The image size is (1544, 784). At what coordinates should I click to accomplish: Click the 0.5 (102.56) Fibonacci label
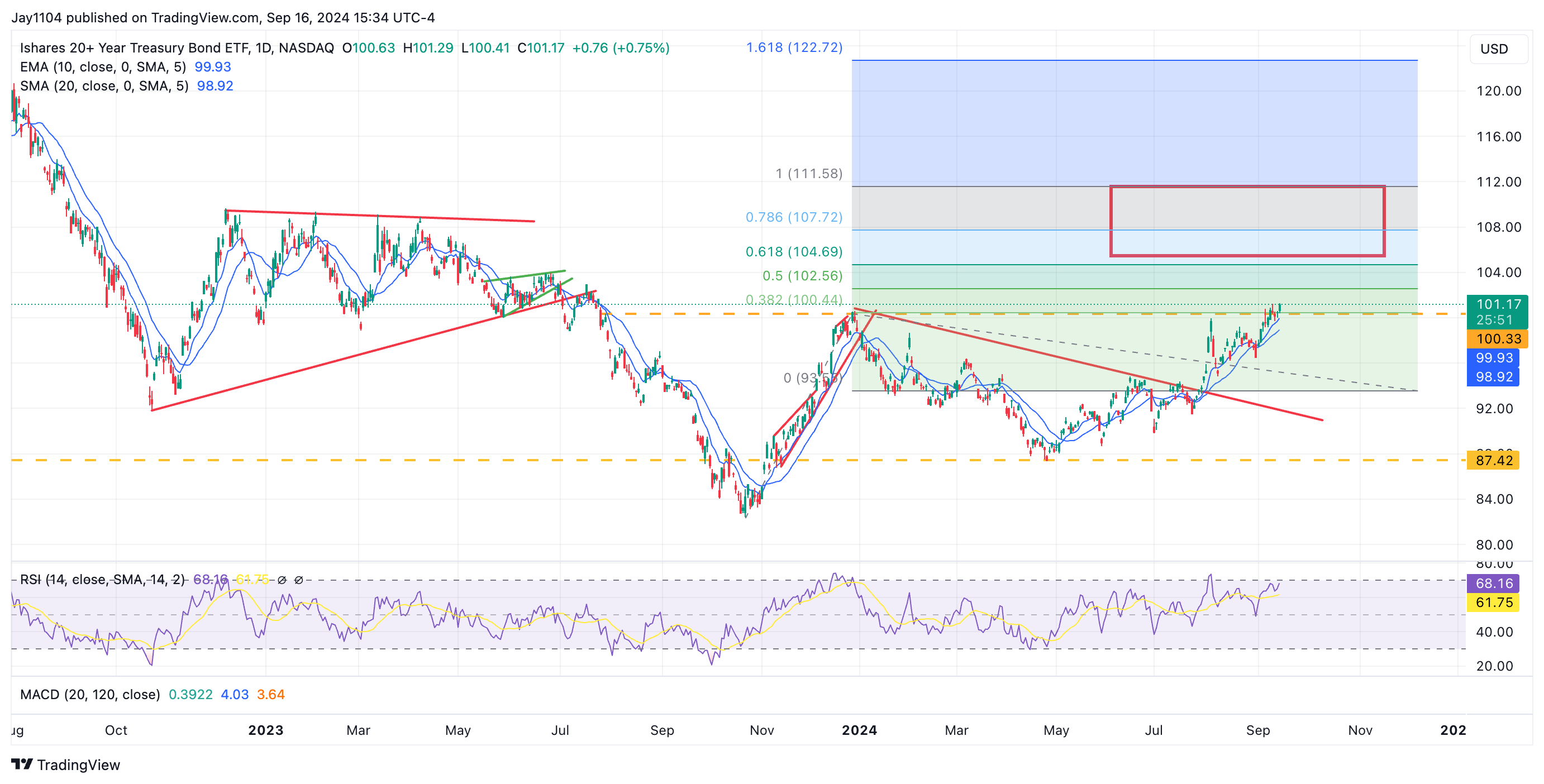(803, 276)
